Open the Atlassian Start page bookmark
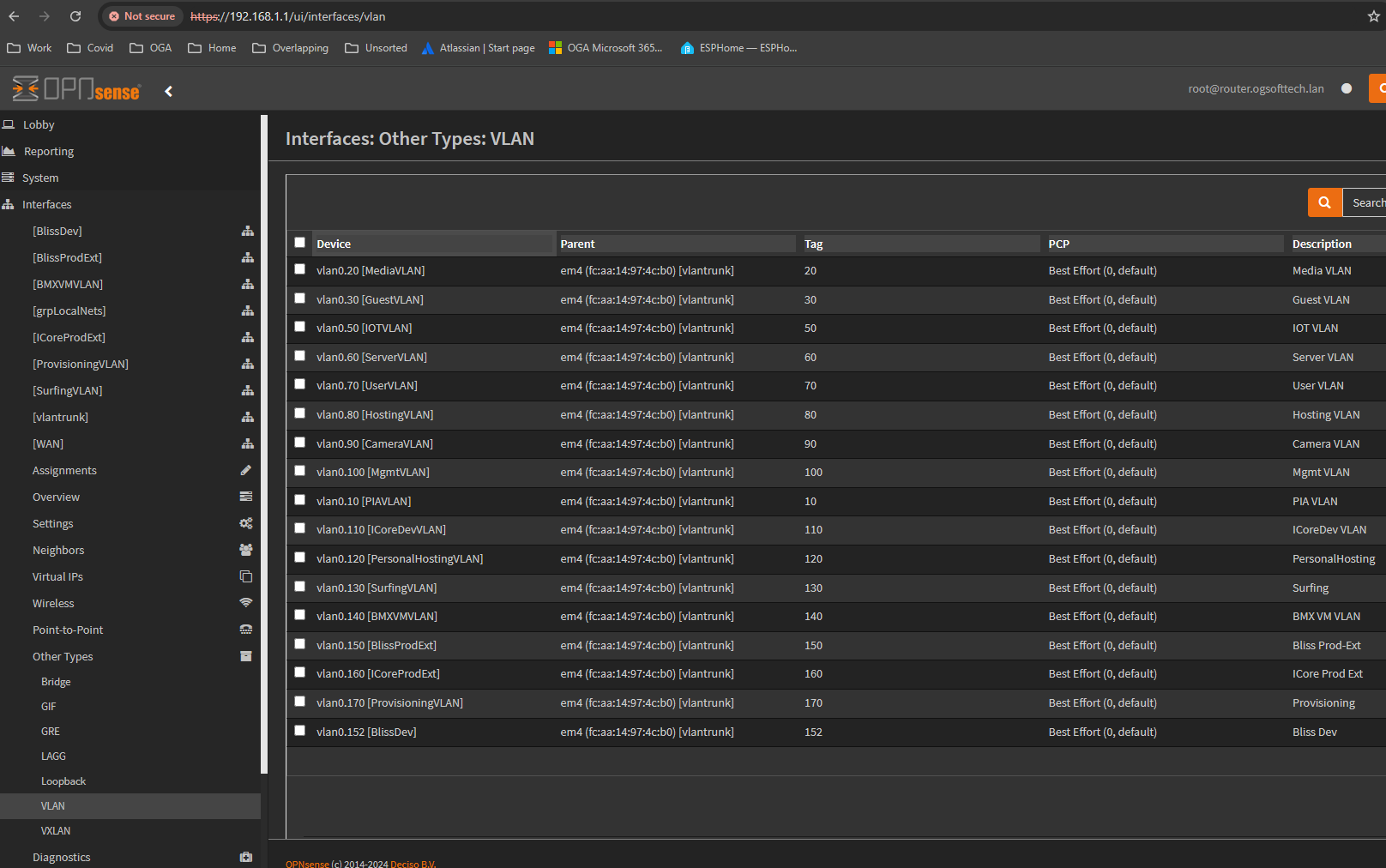Image resolution: width=1386 pixels, height=868 pixels. (479, 48)
